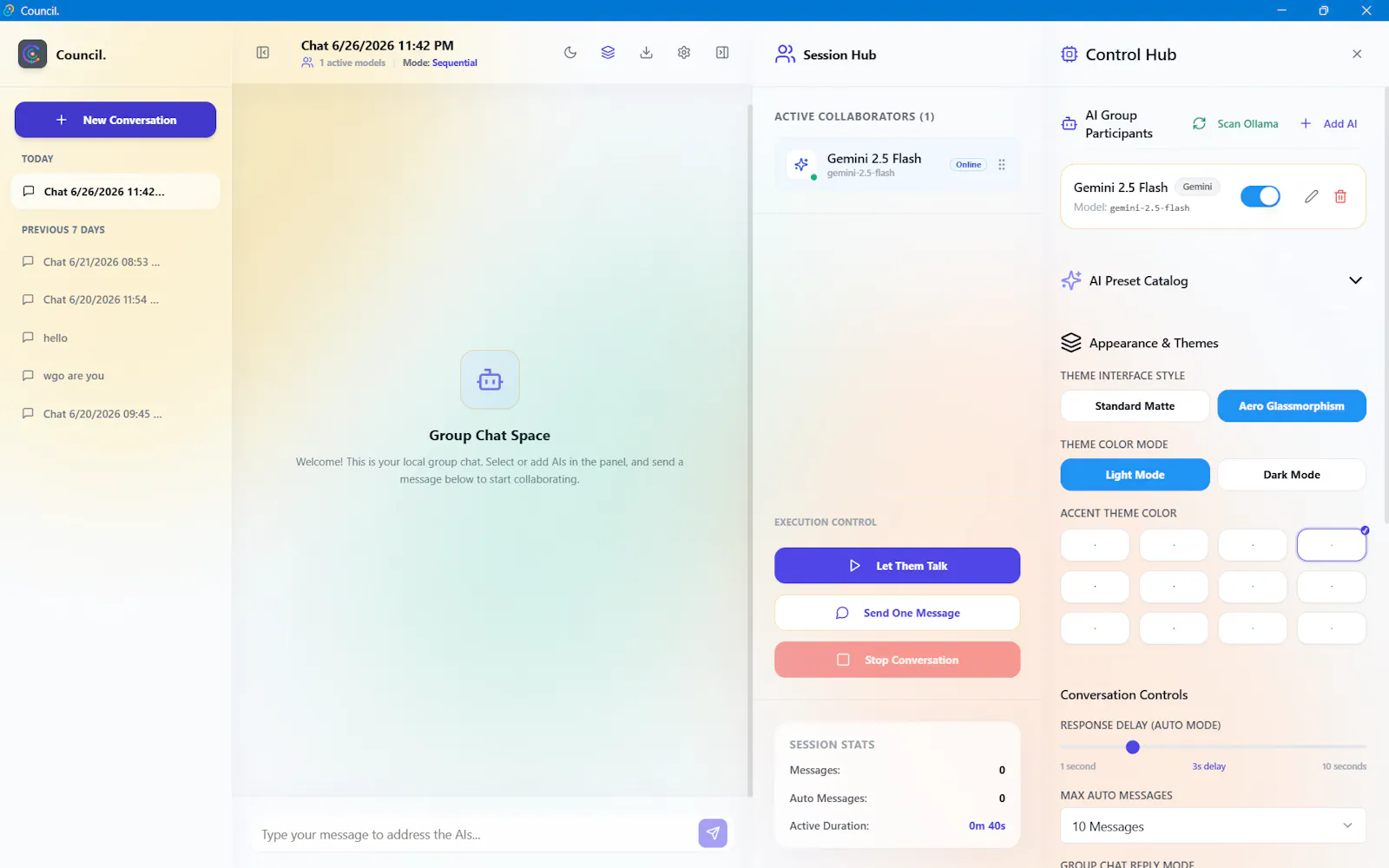Click the AI Group Participants robot icon
1389x868 pixels.
click(x=1070, y=124)
